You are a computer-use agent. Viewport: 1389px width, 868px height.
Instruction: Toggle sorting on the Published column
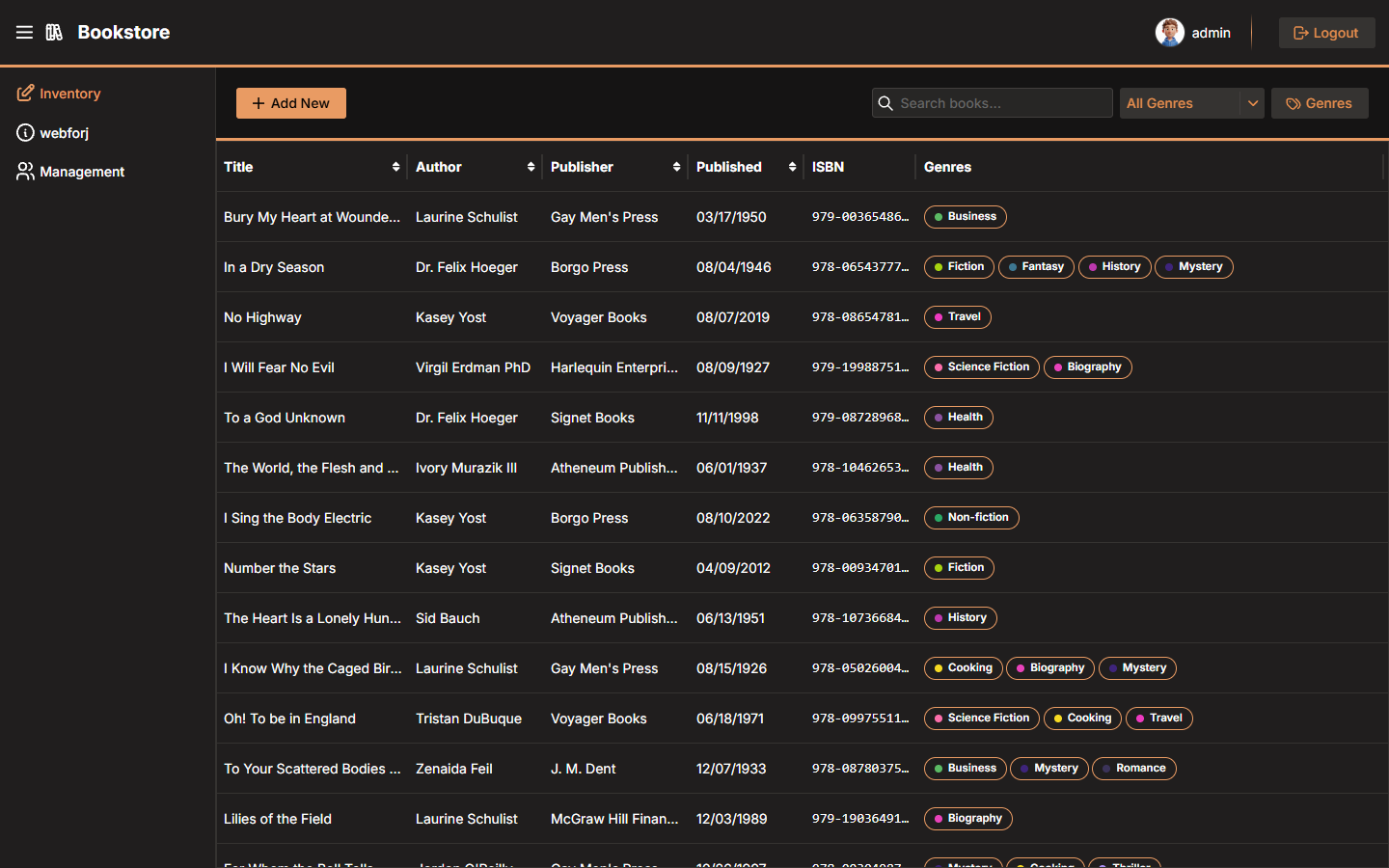tap(792, 166)
